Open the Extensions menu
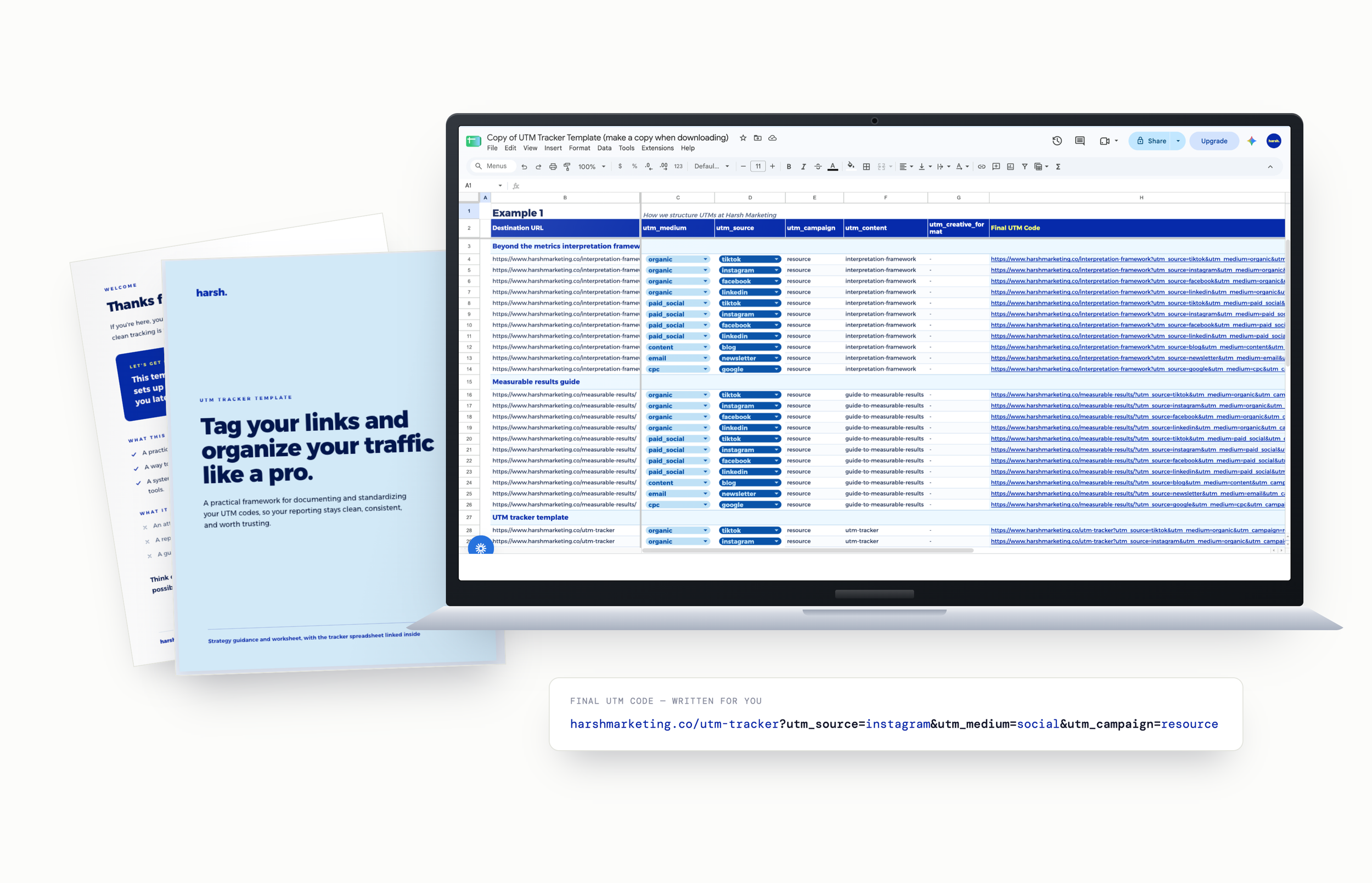The image size is (1372, 883). coord(657,149)
